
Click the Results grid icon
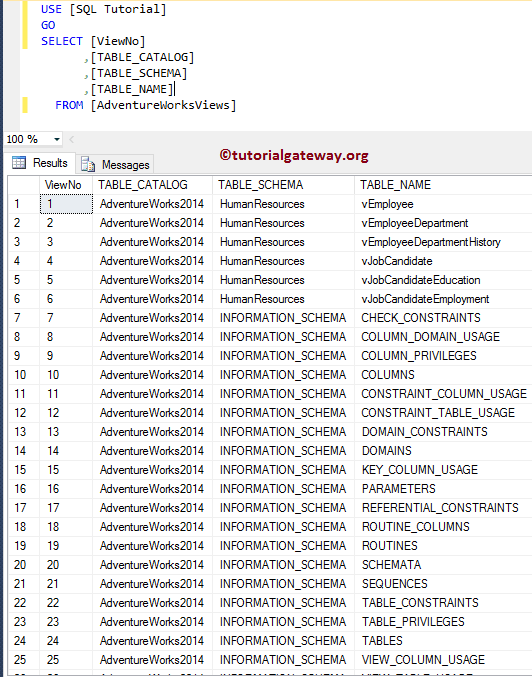[x=19, y=163]
